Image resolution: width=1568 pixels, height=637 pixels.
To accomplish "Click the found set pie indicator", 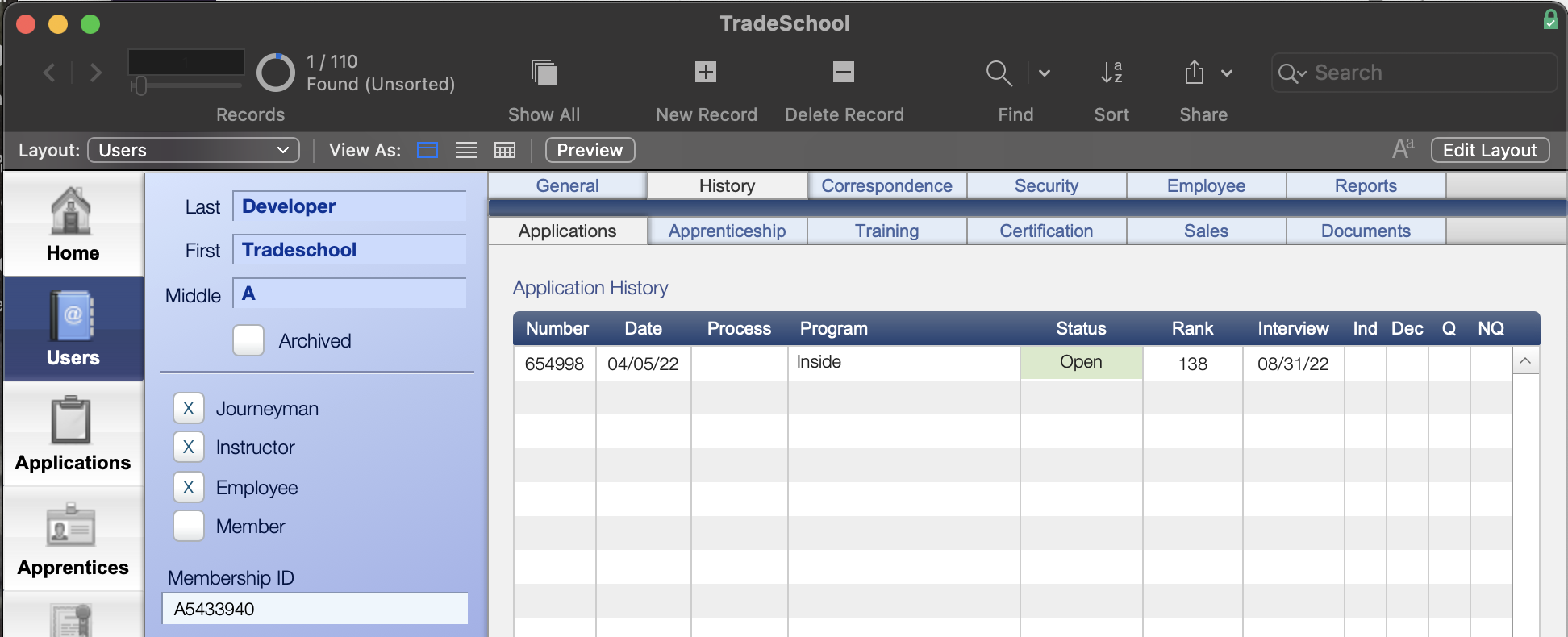I will tap(276, 73).
